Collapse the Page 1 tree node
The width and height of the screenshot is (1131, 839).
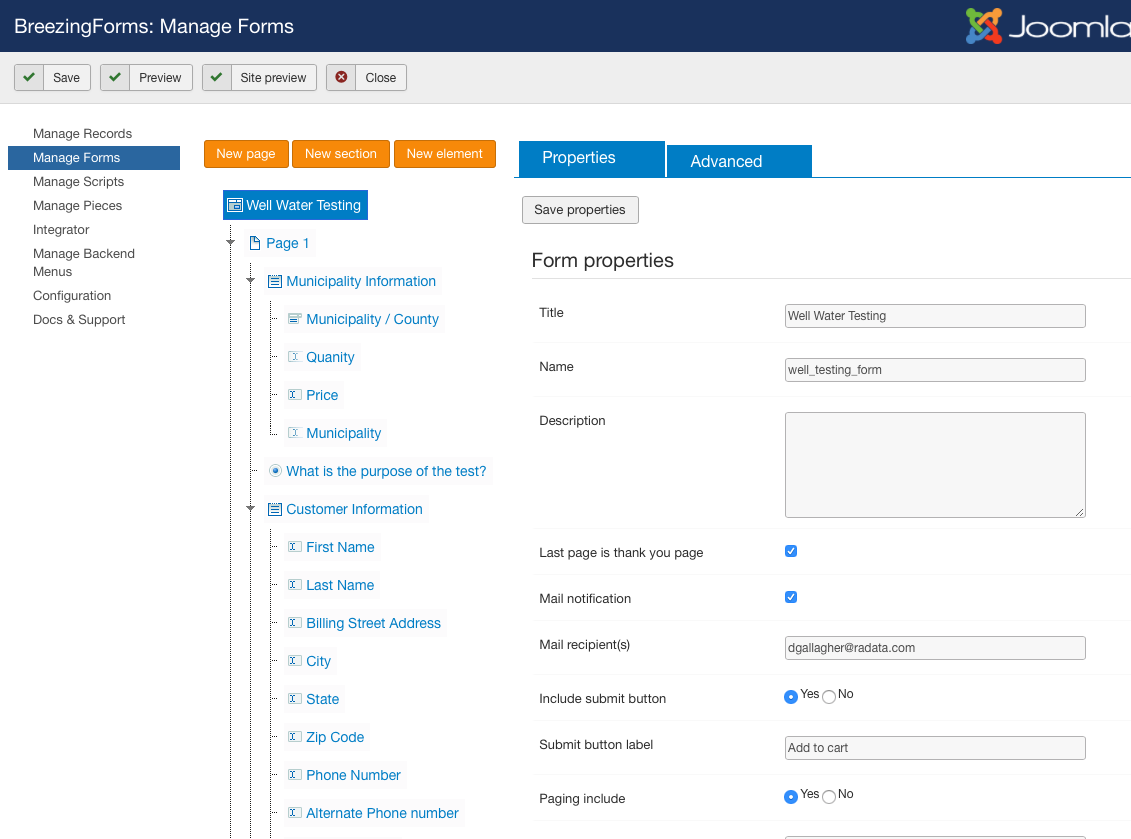[231, 243]
